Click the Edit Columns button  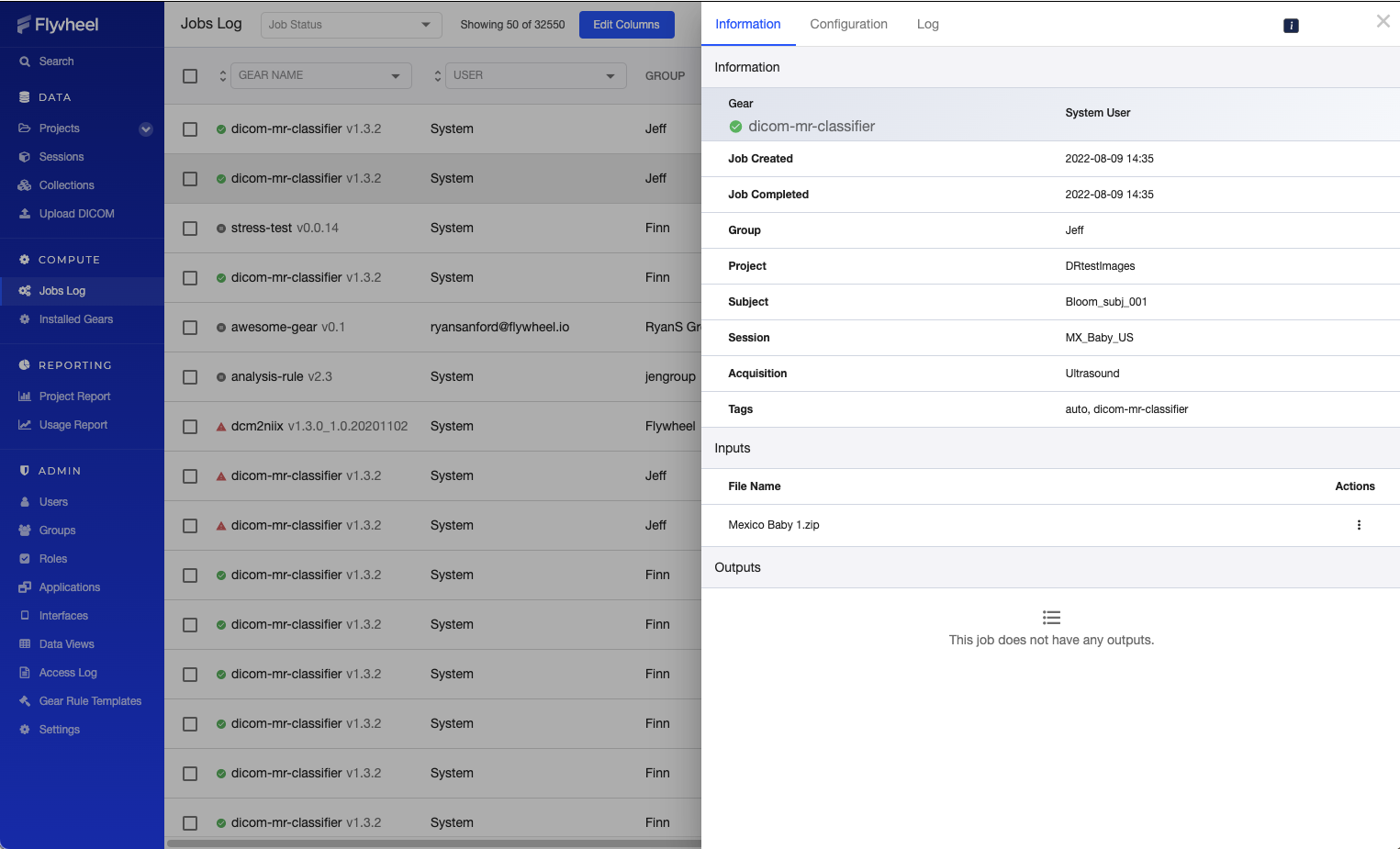tap(626, 25)
